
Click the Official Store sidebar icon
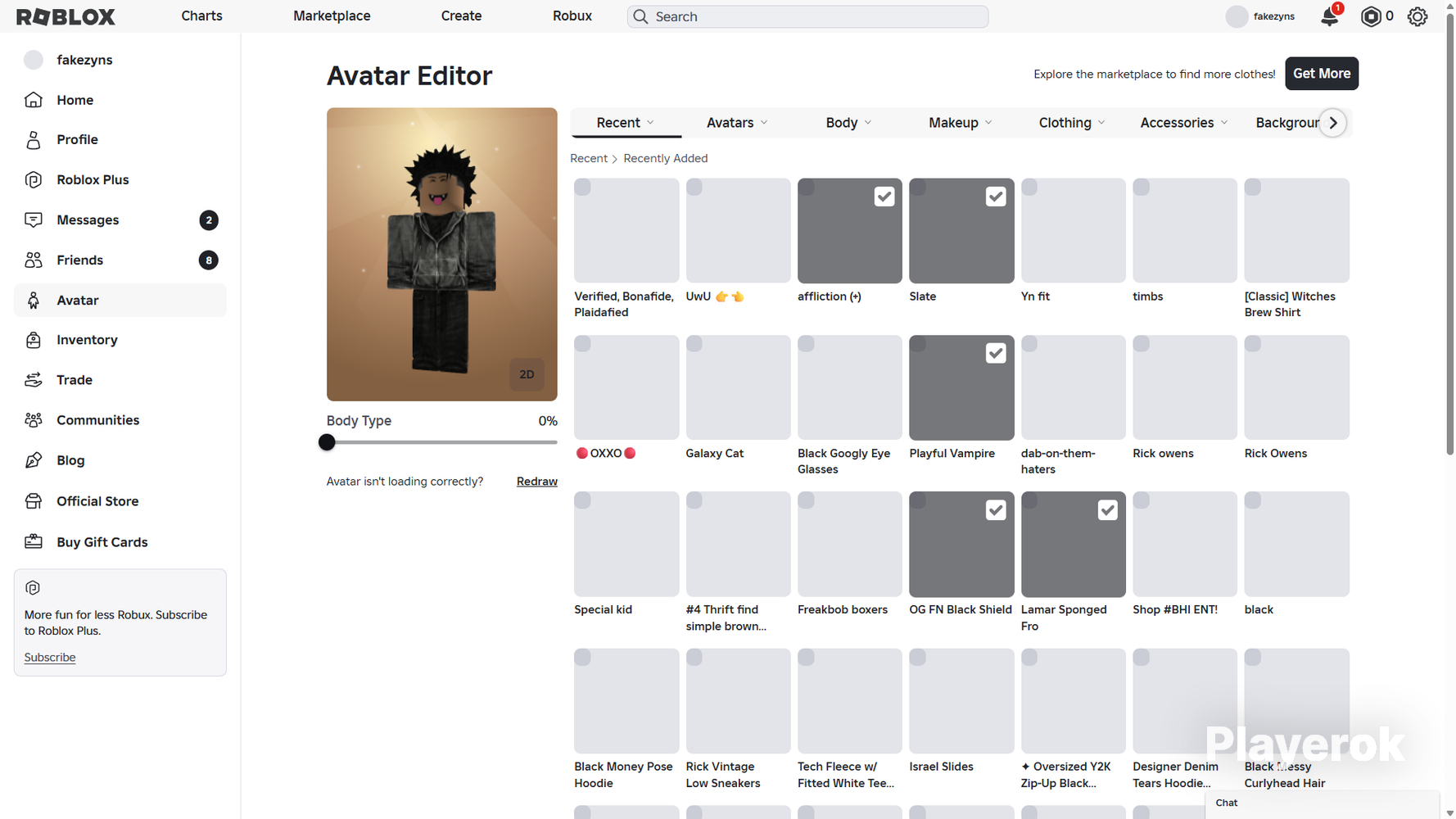click(34, 501)
